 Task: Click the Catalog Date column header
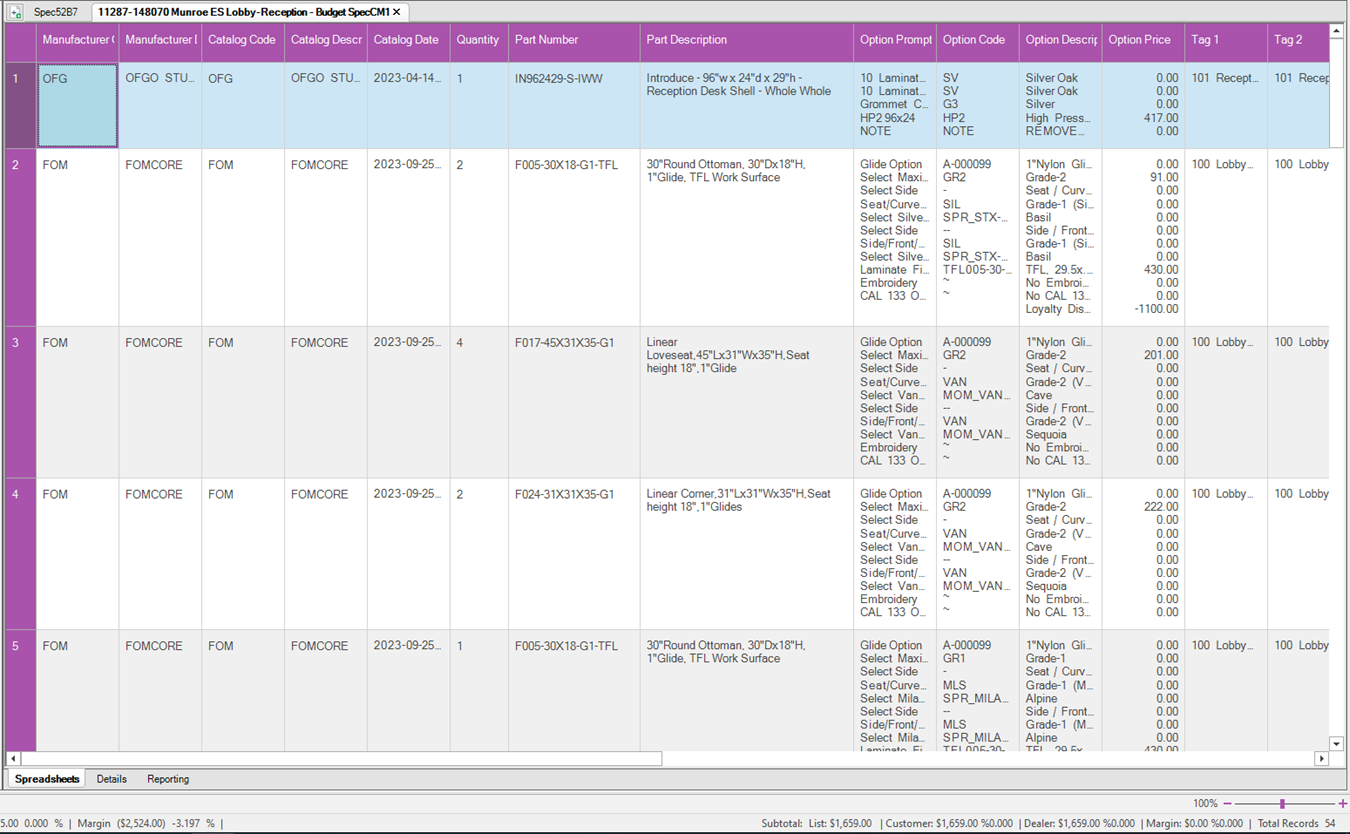(408, 40)
